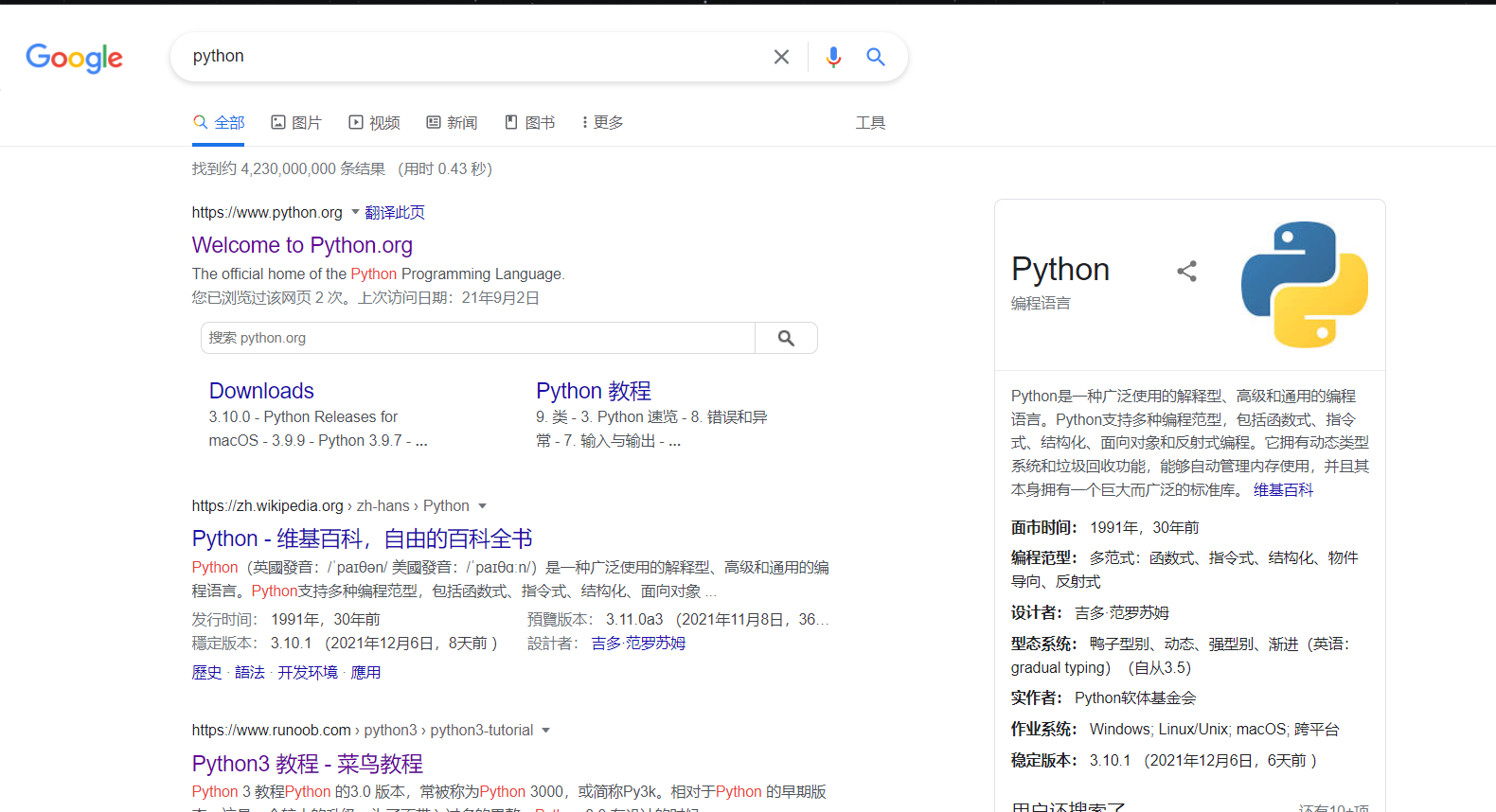Open the 更多 menu
This screenshot has height=812, width=1496.
602,123
